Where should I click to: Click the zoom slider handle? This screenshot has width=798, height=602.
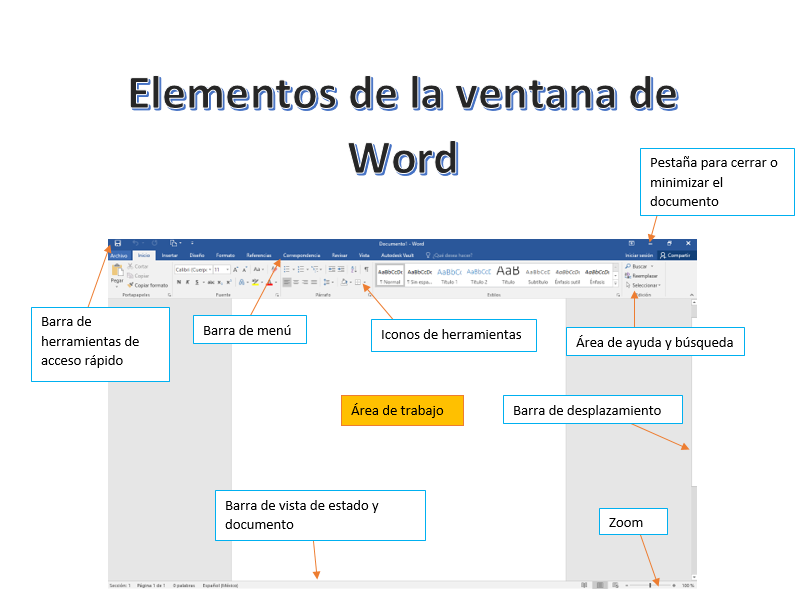click(650, 586)
